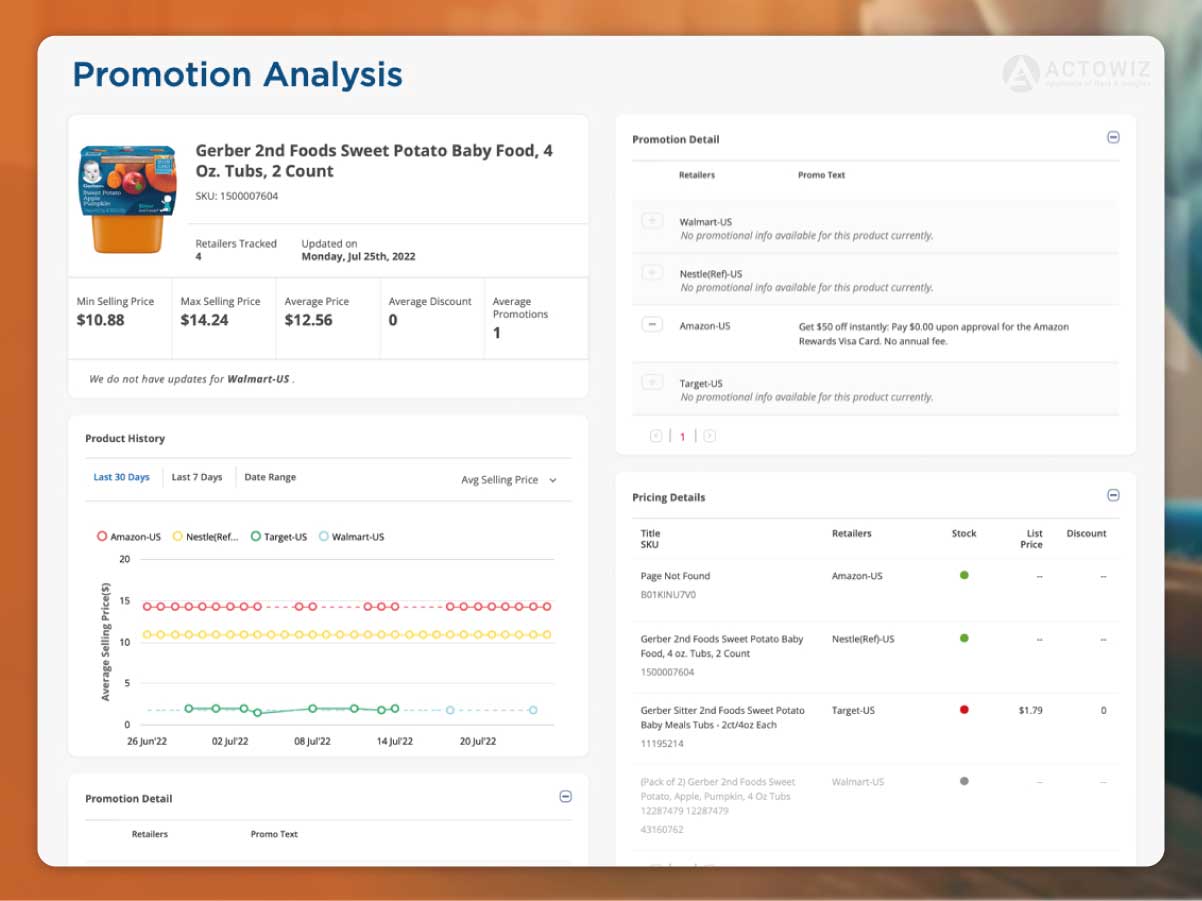Screen dimensions: 1202x901
Task: Collapse the top-right Promotion Detail panel
Action: [1113, 138]
